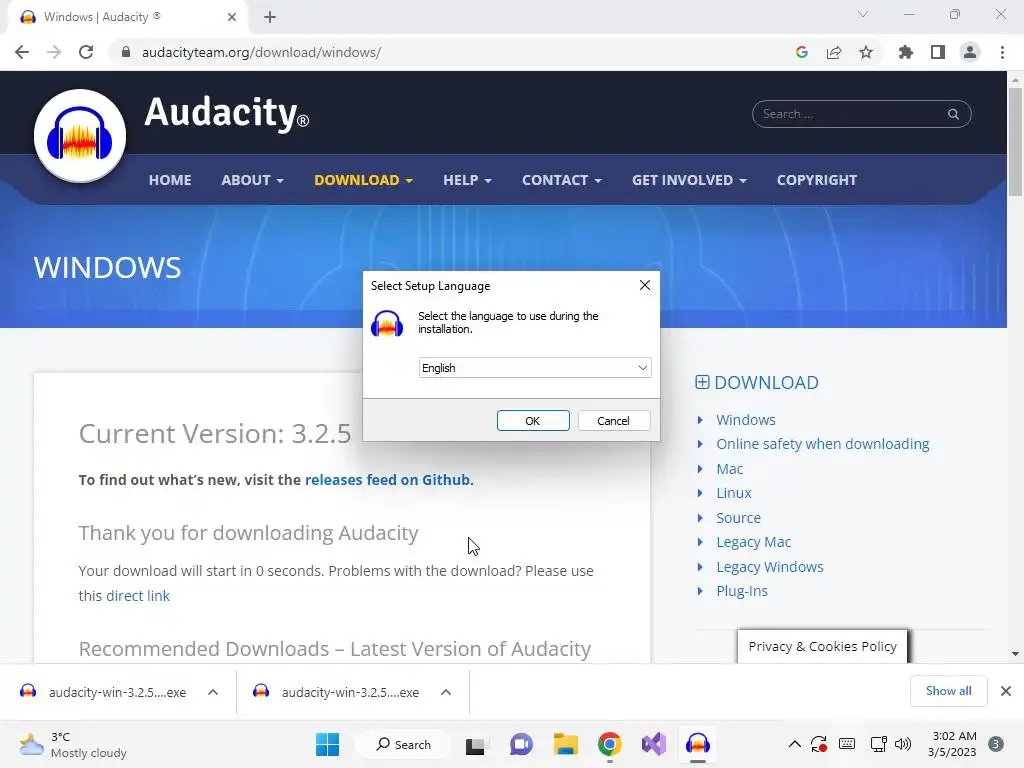Open the share page icon
This screenshot has width=1024, height=768.
click(x=834, y=52)
